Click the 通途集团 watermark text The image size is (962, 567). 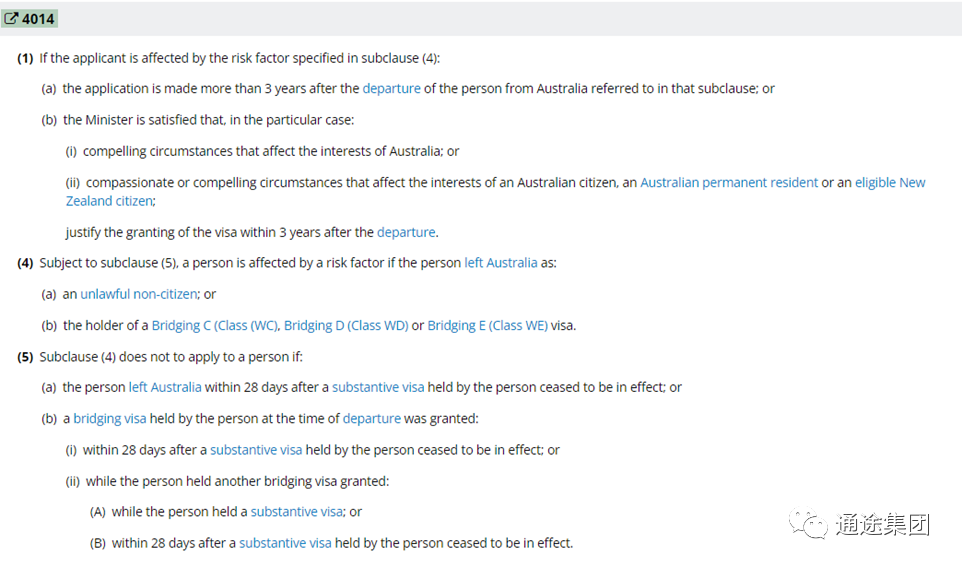pyautogui.click(x=883, y=524)
